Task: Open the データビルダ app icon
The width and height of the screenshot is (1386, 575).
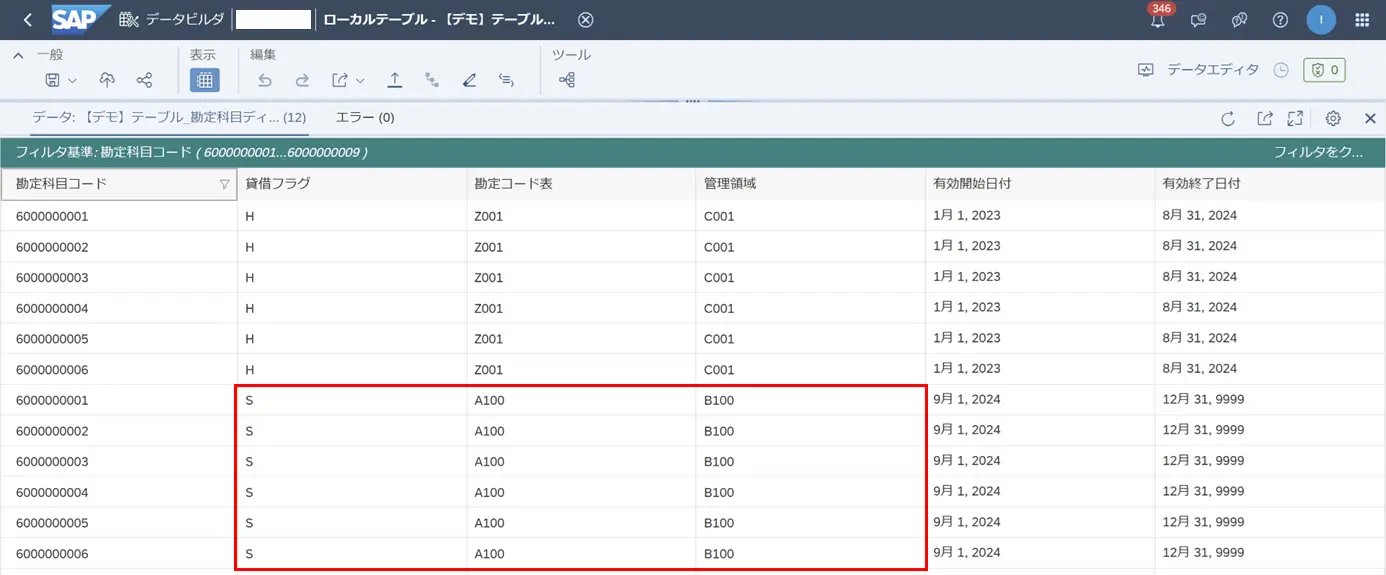Action: [x=129, y=20]
